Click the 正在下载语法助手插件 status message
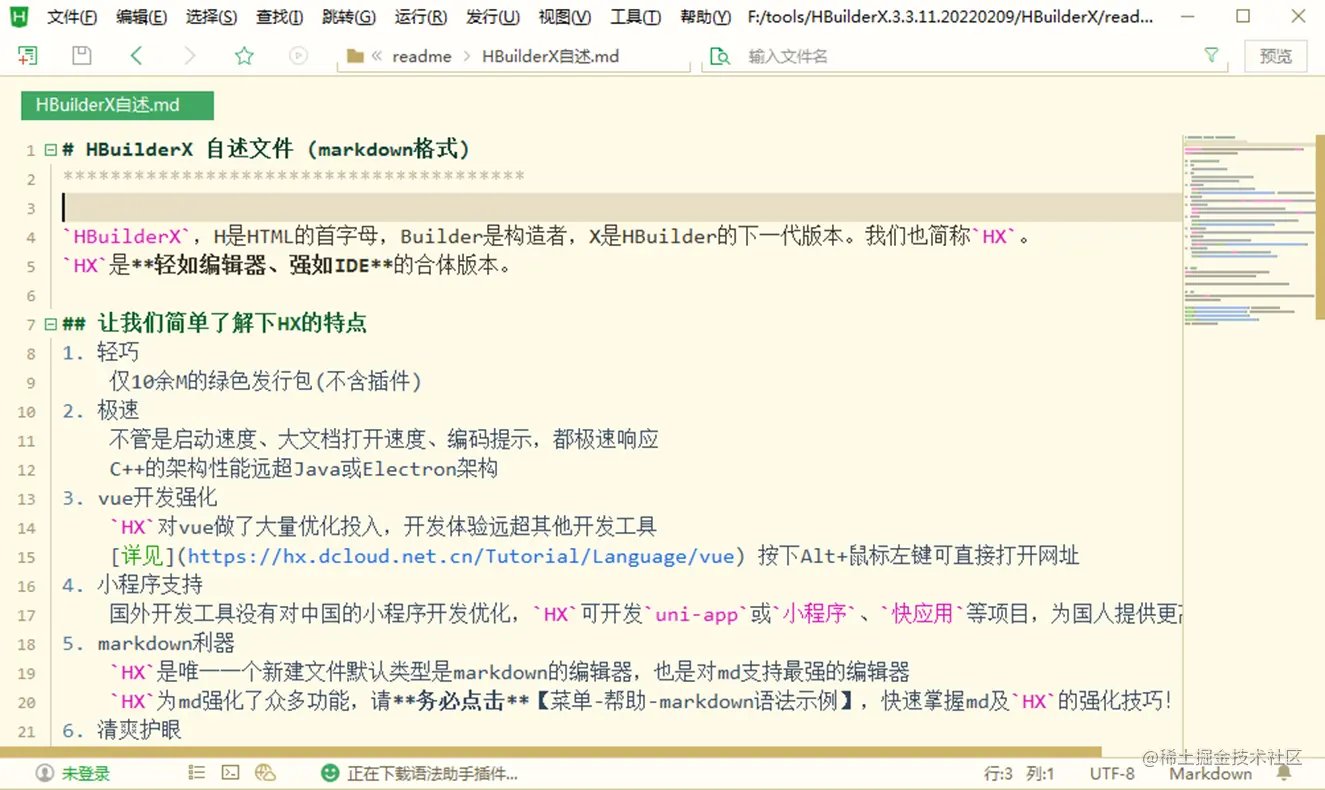Screen dimensions: 1325x790 pos(432,773)
